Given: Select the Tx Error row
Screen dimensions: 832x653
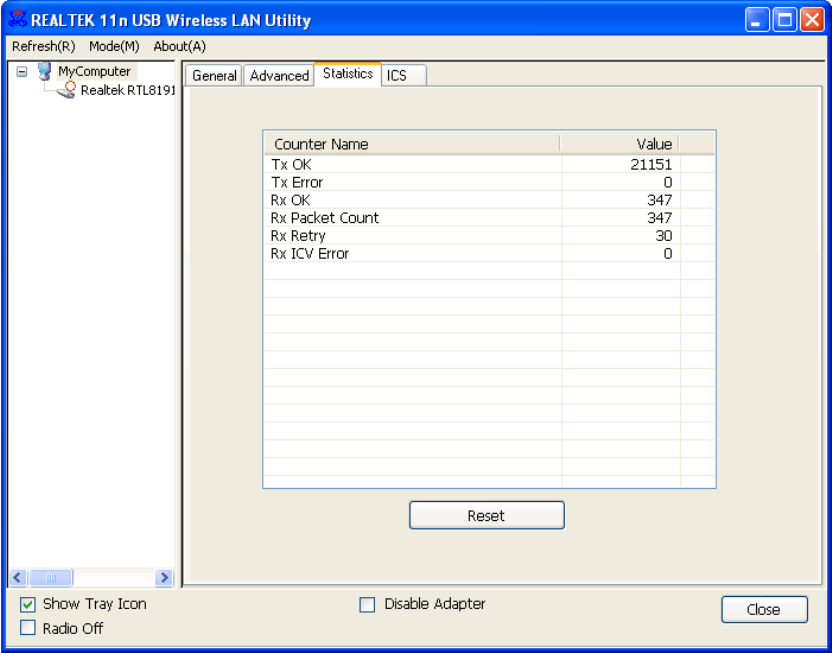Looking at the screenshot, I should pyautogui.click(x=489, y=182).
